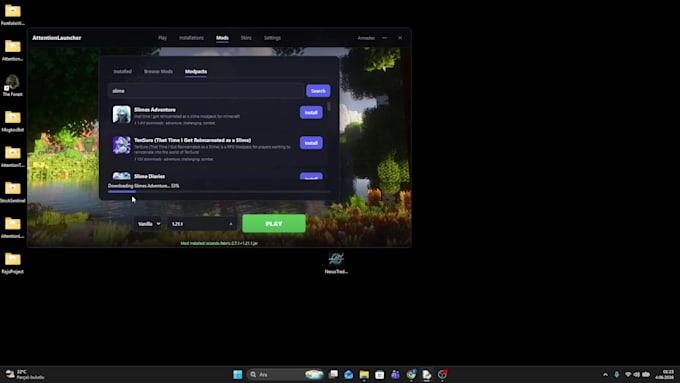Click the account name in the launcher title bar
The height and width of the screenshot is (383, 680).
tap(366, 38)
